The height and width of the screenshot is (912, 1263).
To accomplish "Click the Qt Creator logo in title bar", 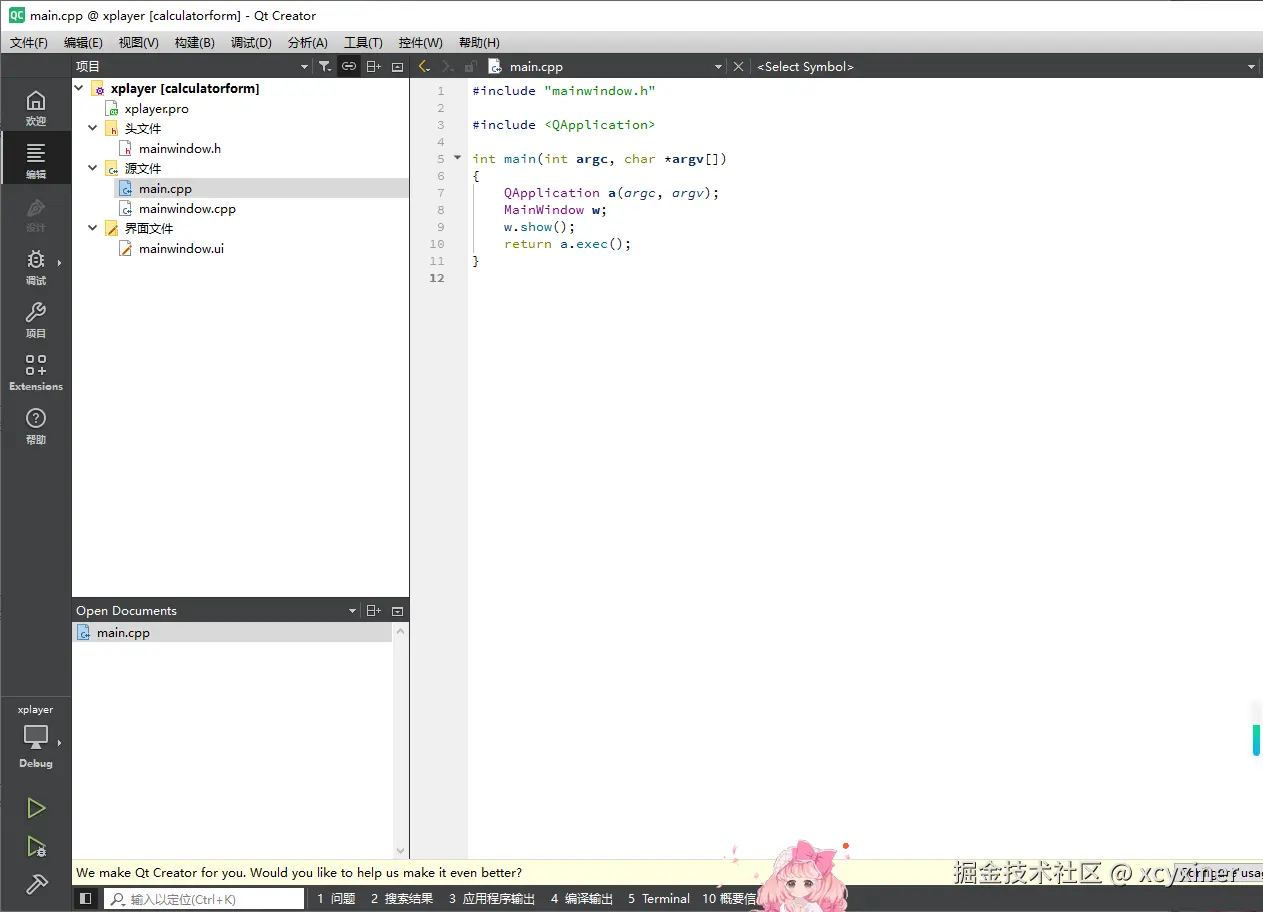I will pyautogui.click(x=17, y=15).
